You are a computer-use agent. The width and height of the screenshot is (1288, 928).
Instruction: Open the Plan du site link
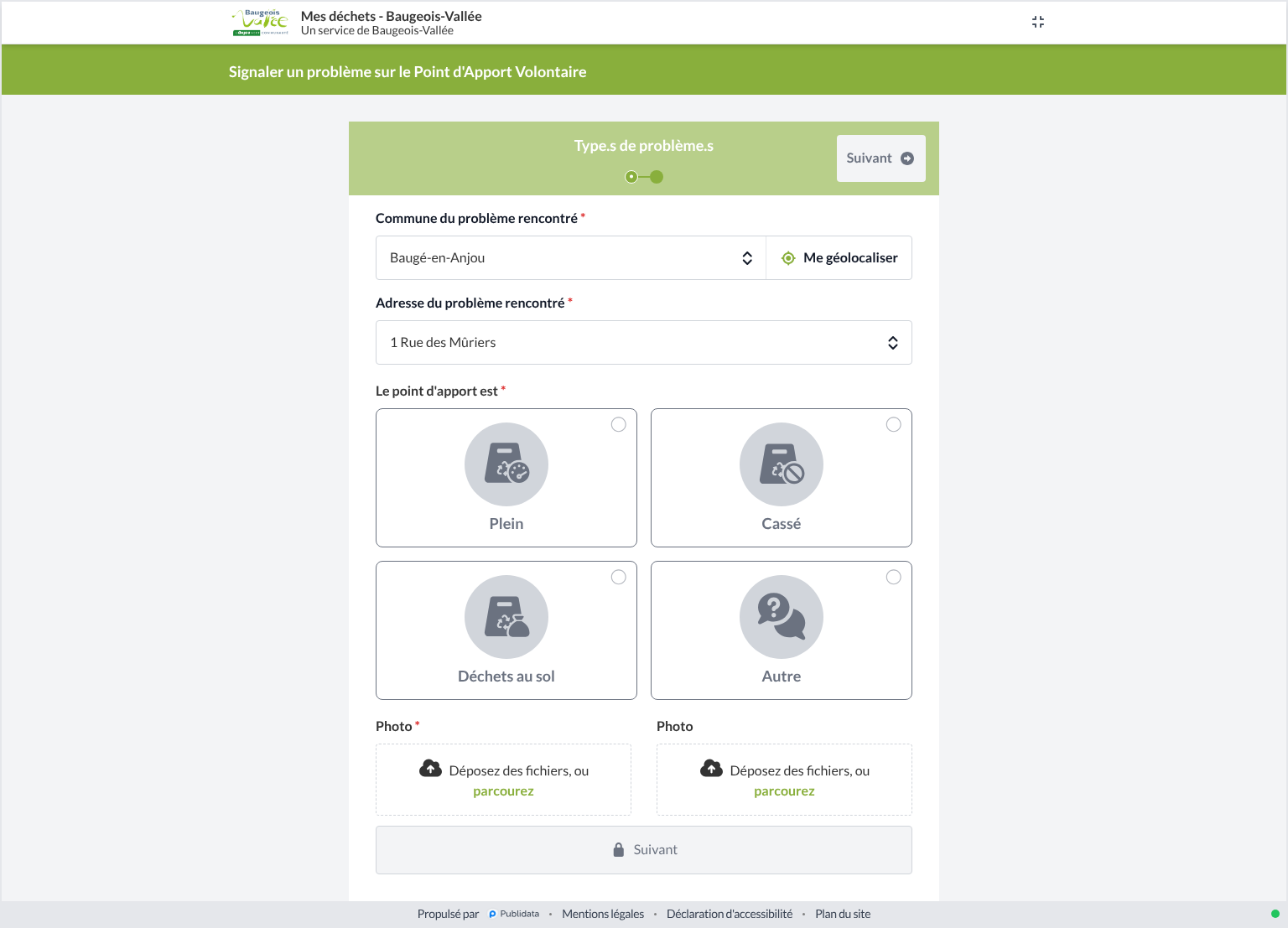tap(843, 914)
